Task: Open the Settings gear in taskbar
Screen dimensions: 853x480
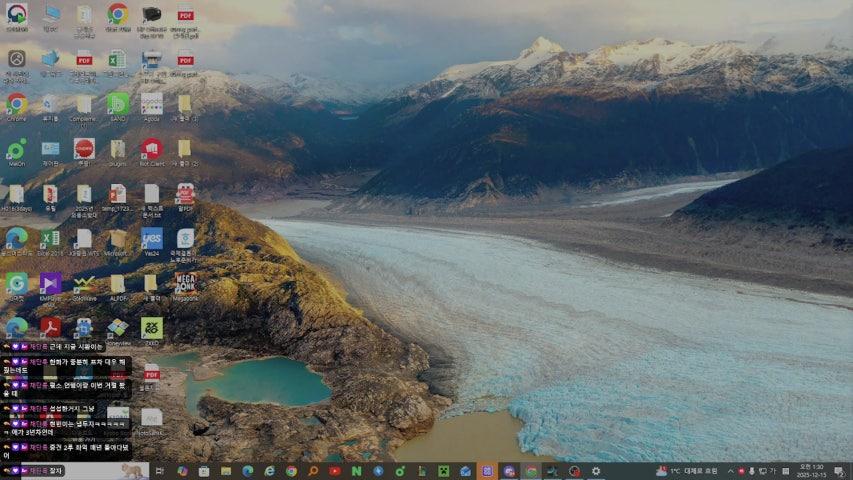Action: pos(596,471)
